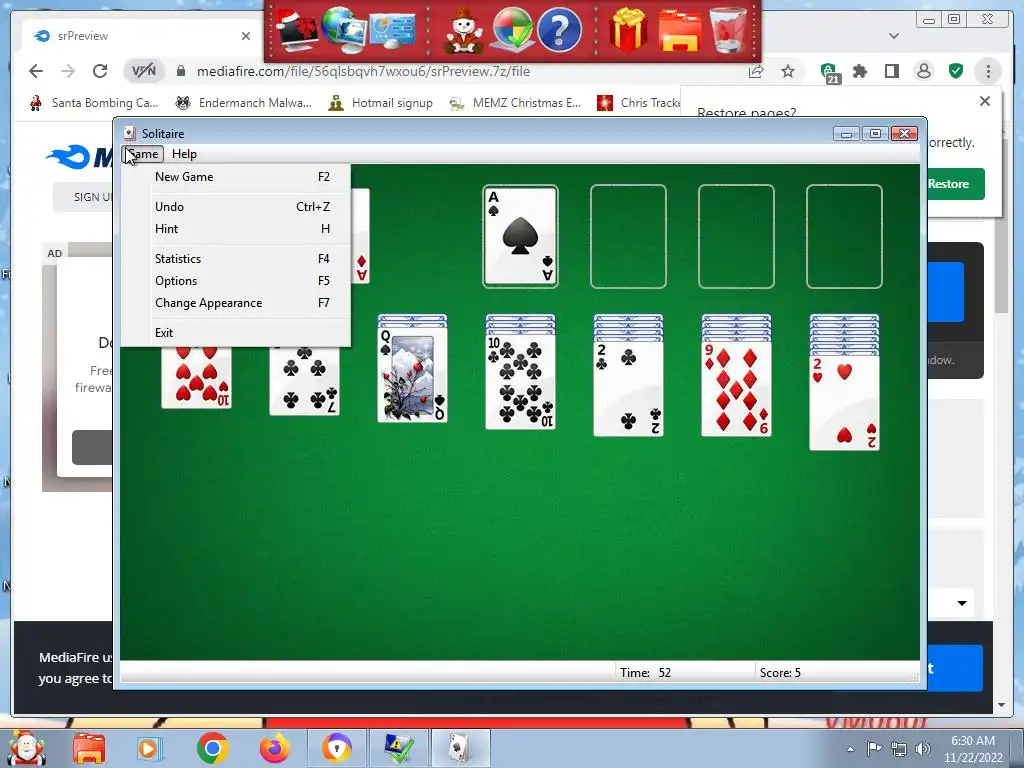Open MEMZ Christmas E... bookmark

pos(515,103)
